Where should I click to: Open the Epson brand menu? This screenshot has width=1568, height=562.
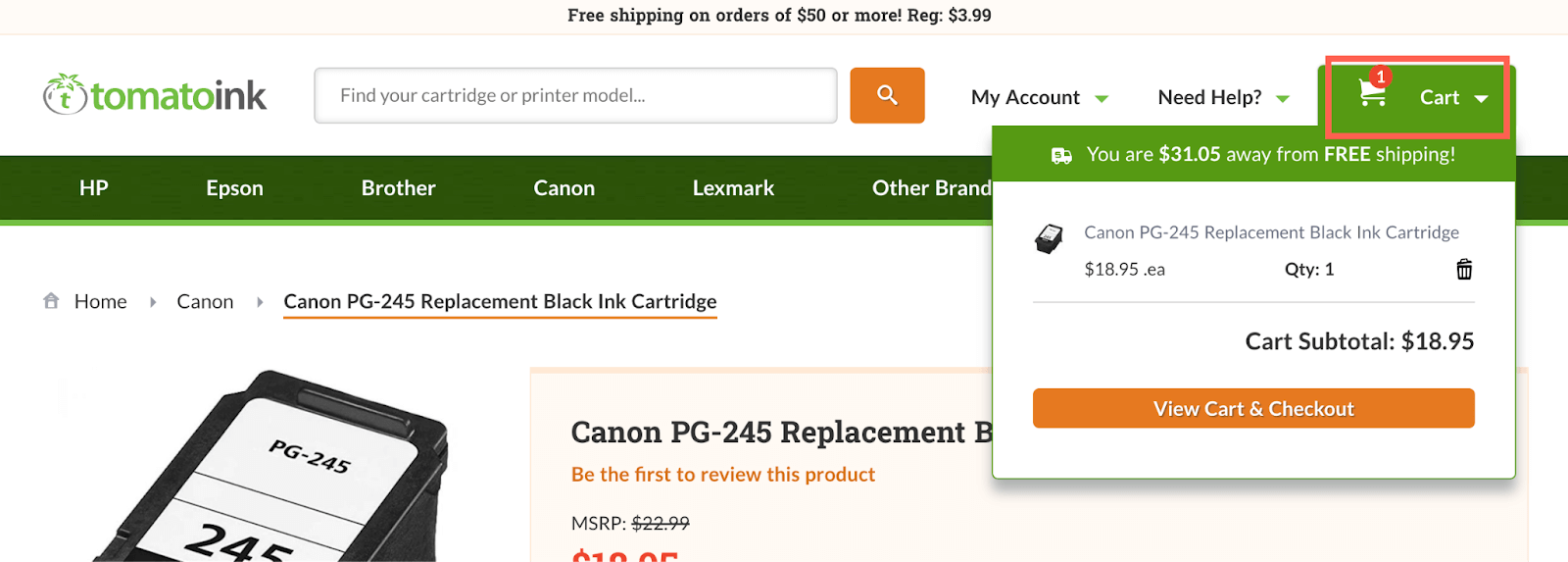pyautogui.click(x=234, y=188)
